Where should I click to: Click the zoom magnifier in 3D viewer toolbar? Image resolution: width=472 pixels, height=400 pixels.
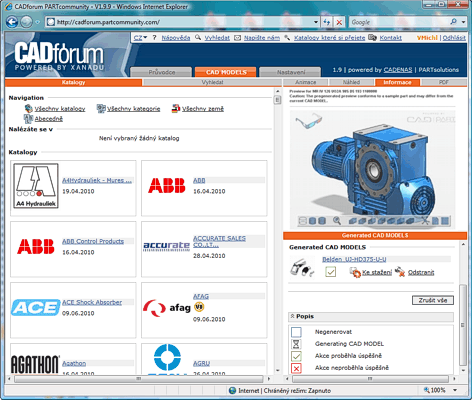click(x=337, y=220)
